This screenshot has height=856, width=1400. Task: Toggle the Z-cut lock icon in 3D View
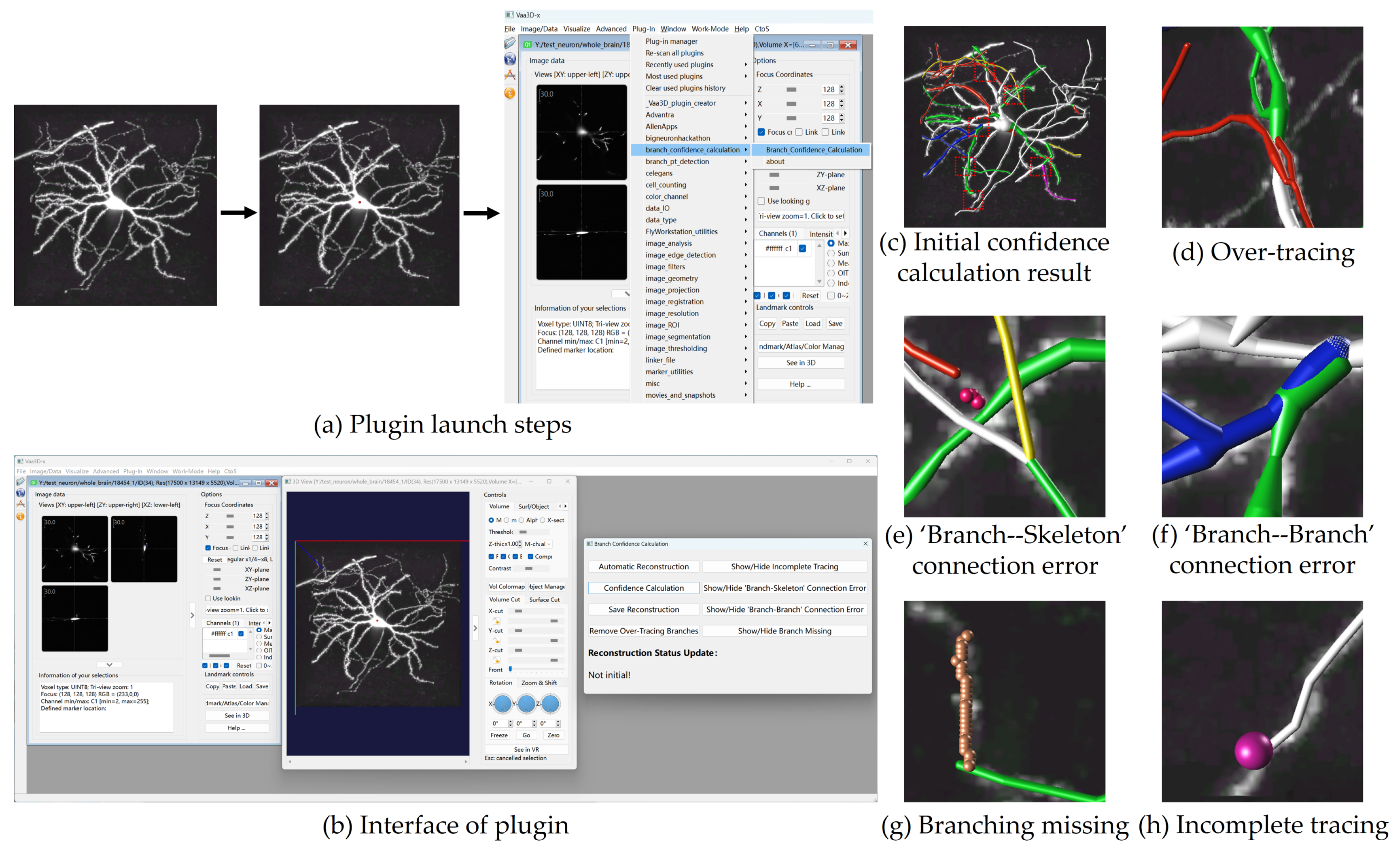tap(496, 660)
